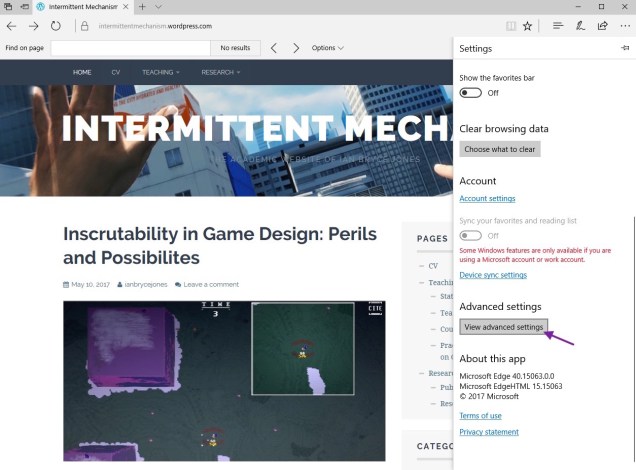This screenshot has width=636, height=470.
Task: Click Choose what to clear button
Action: pyautogui.click(x=500, y=149)
